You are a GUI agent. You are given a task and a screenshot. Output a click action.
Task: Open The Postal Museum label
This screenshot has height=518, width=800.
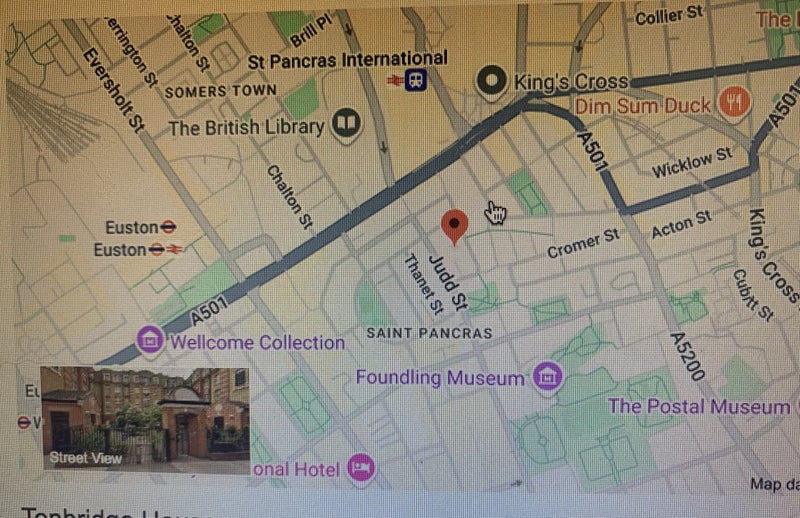699,407
